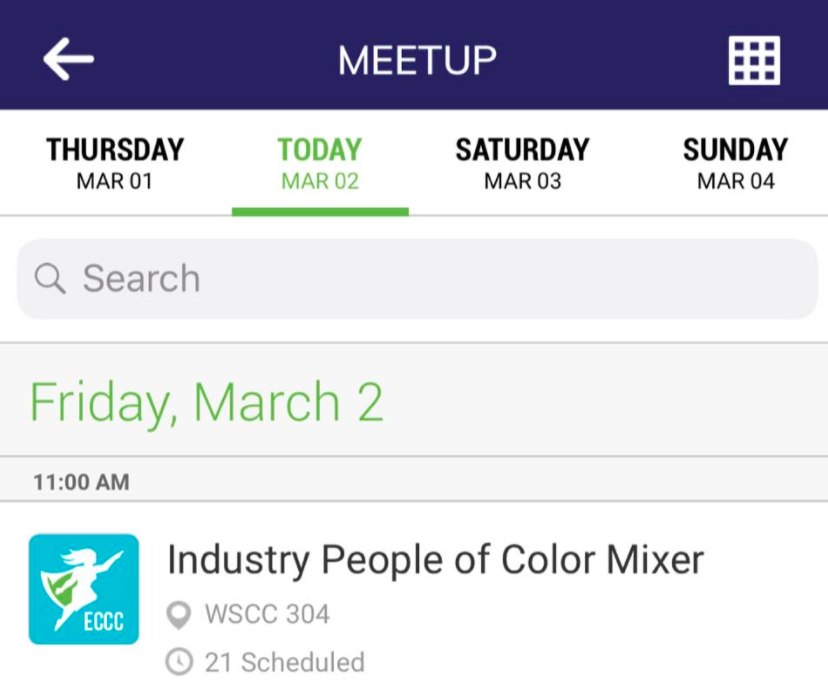This screenshot has width=828, height=695.
Task: Tap the clock icon beside 21 Scheduled
Action: (x=179, y=661)
